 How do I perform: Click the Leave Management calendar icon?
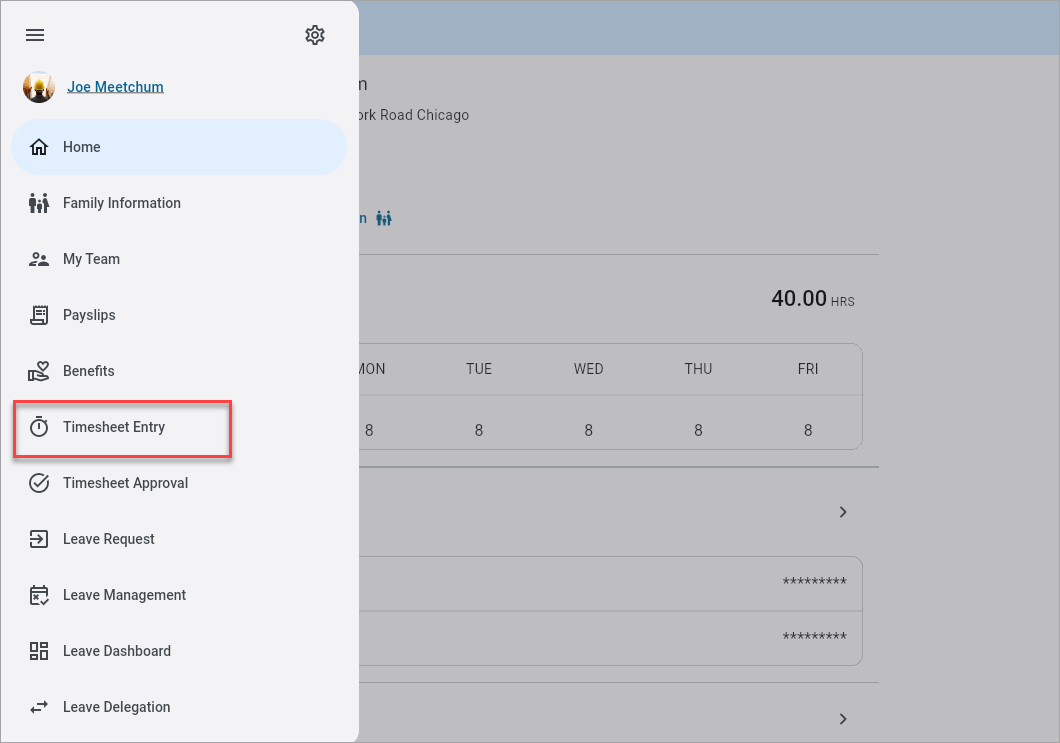click(x=39, y=595)
